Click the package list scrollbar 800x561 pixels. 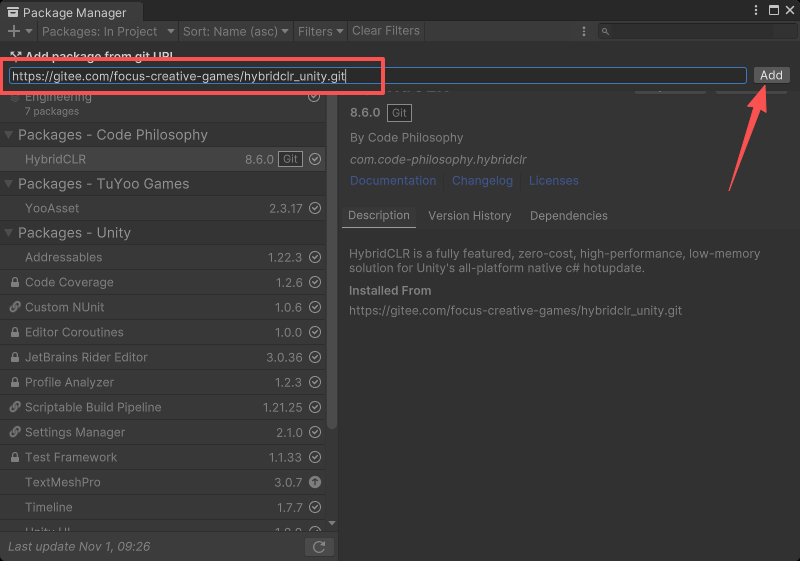(332, 263)
